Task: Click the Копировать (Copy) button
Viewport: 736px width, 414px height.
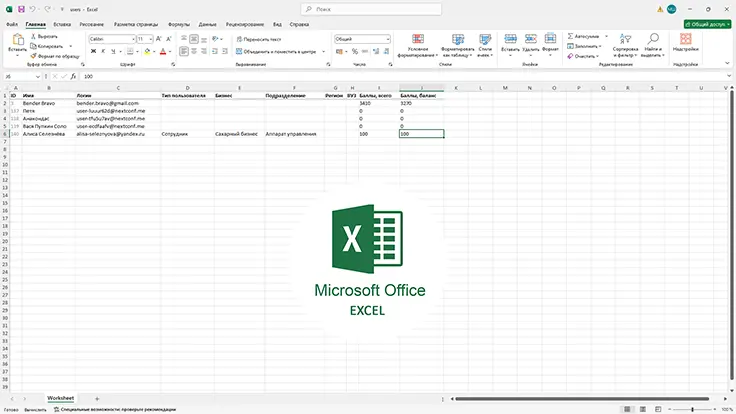Action: [47, 46]
